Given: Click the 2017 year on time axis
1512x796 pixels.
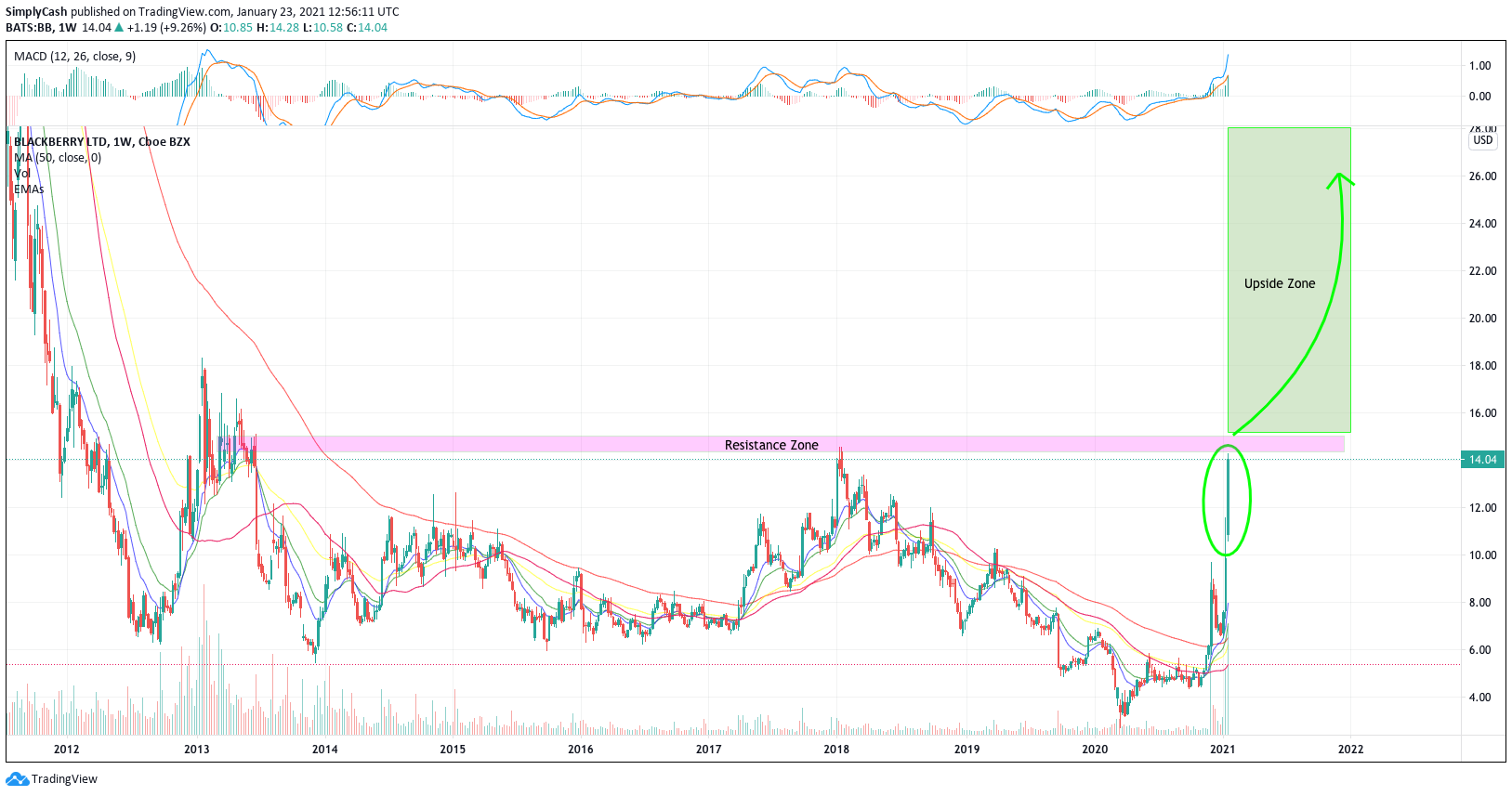Looking at the screenshot, I should point(709,750).
